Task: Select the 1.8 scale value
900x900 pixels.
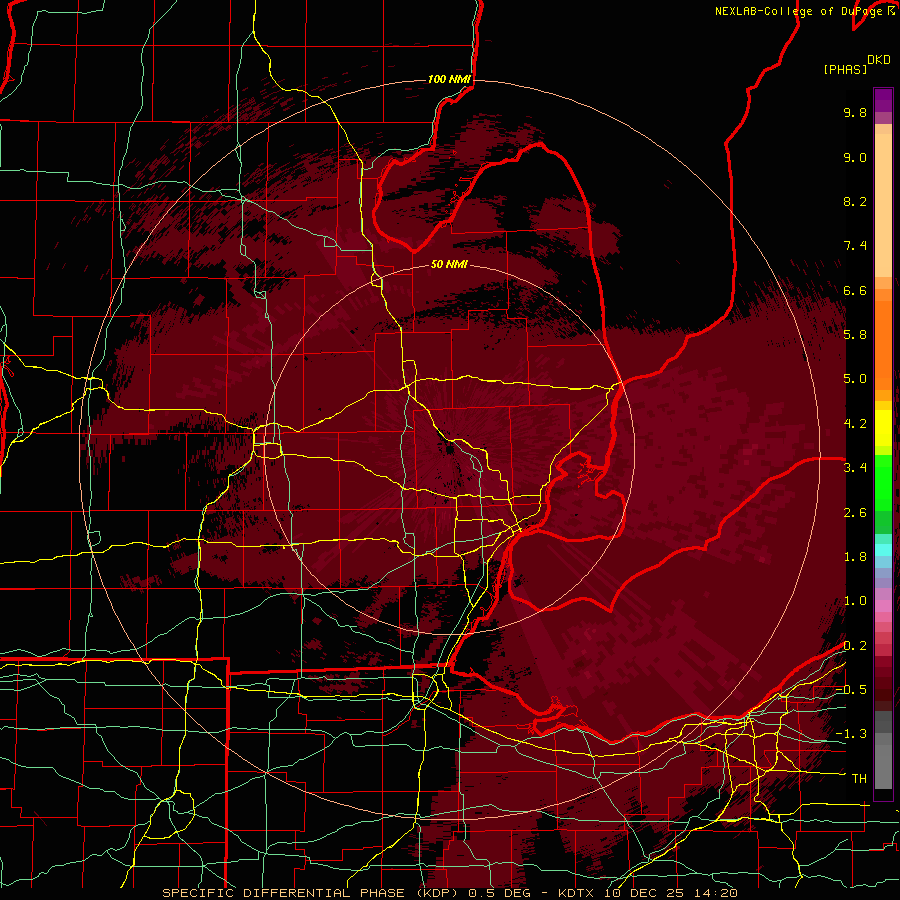Action: [x=855, y=557]
